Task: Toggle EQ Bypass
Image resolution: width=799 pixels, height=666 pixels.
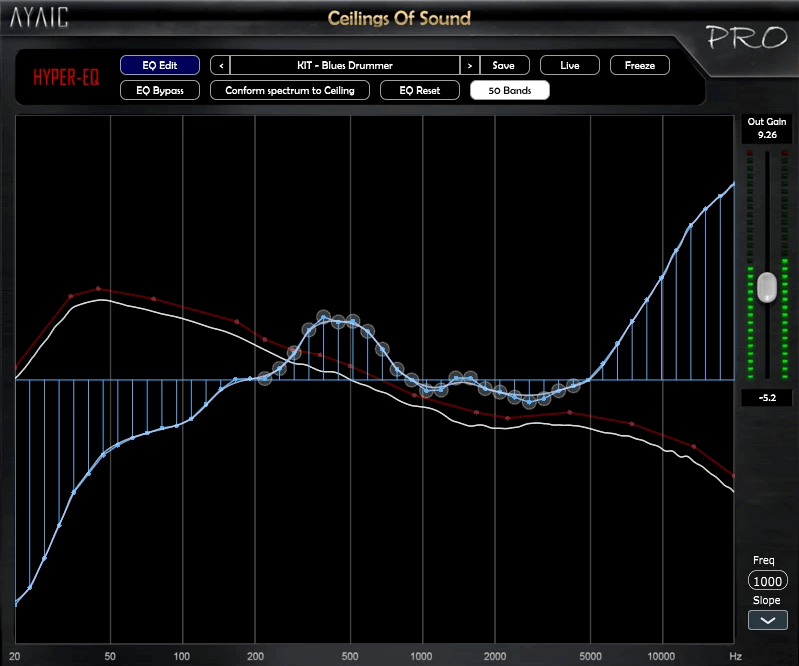Action: tap(160, 90)
